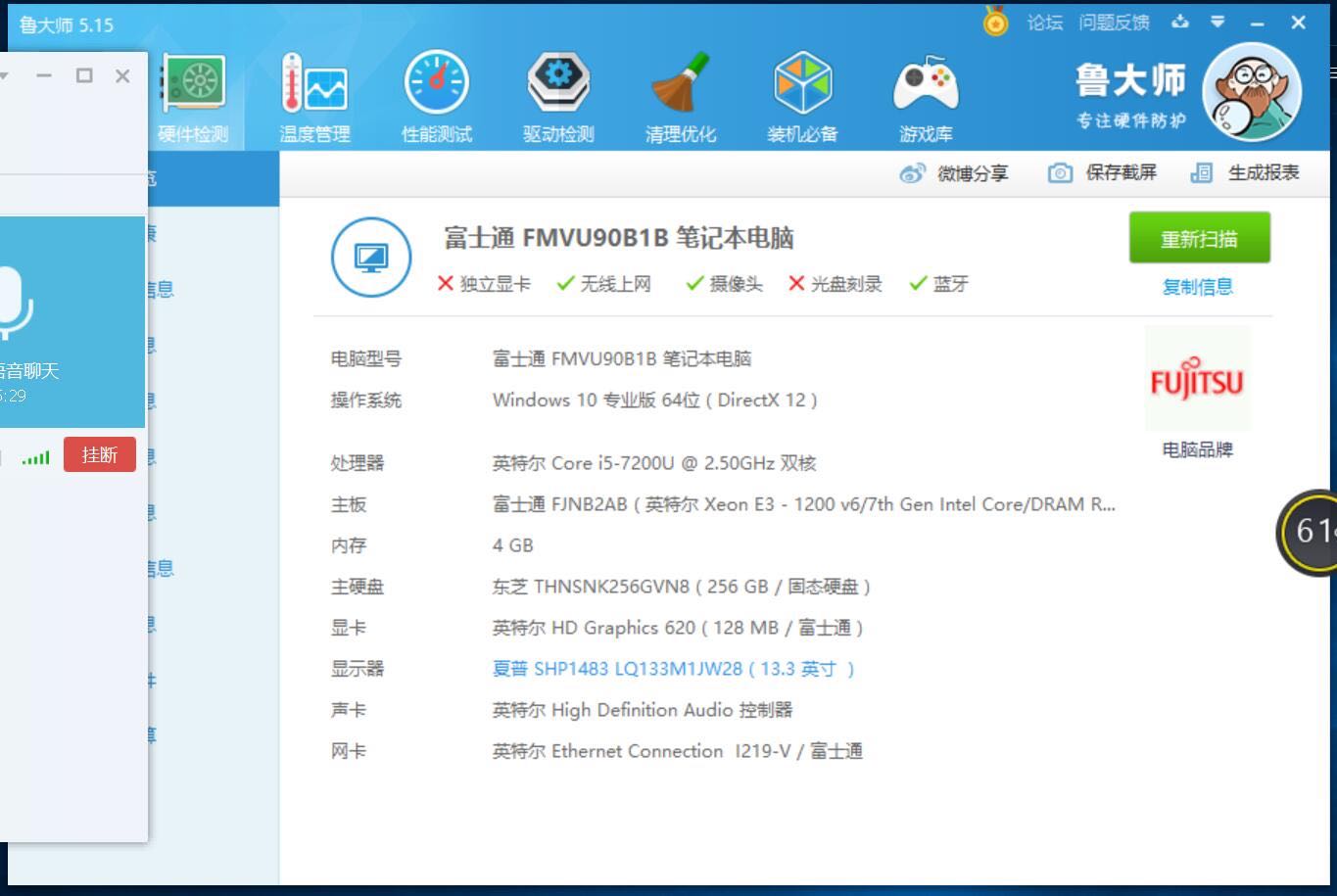Click the 挂断 hang up button

pyautogui.click(x=100, y=454)
